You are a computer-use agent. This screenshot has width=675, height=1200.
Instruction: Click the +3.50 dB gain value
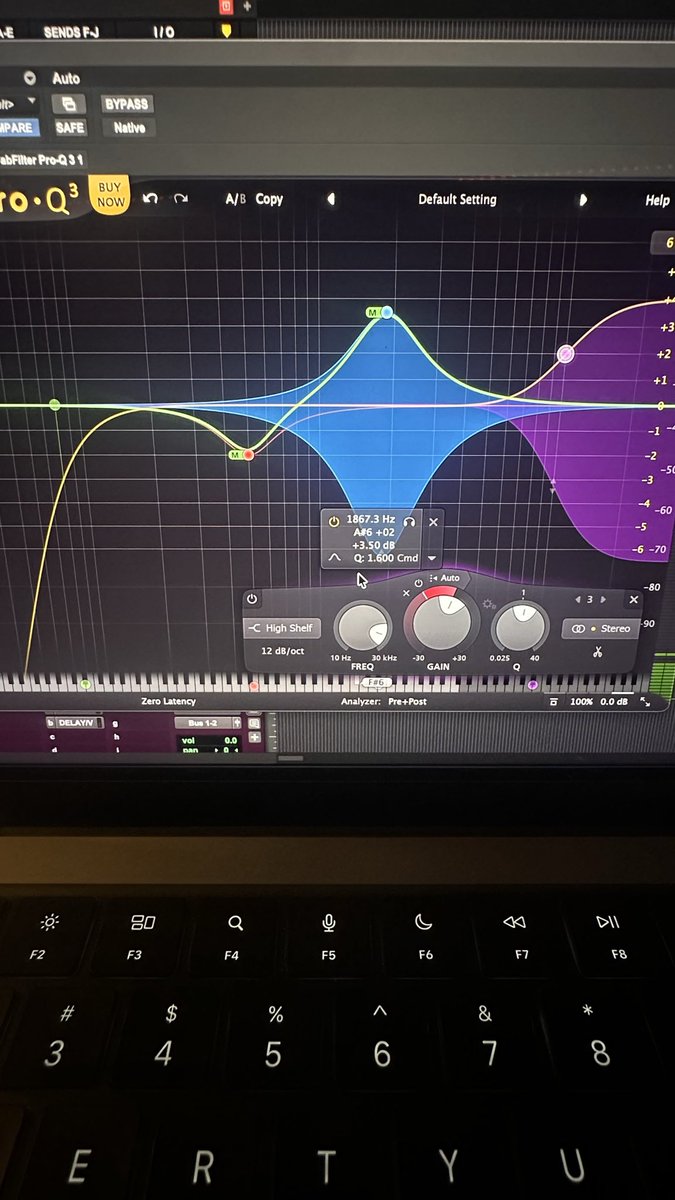[373, 545]
